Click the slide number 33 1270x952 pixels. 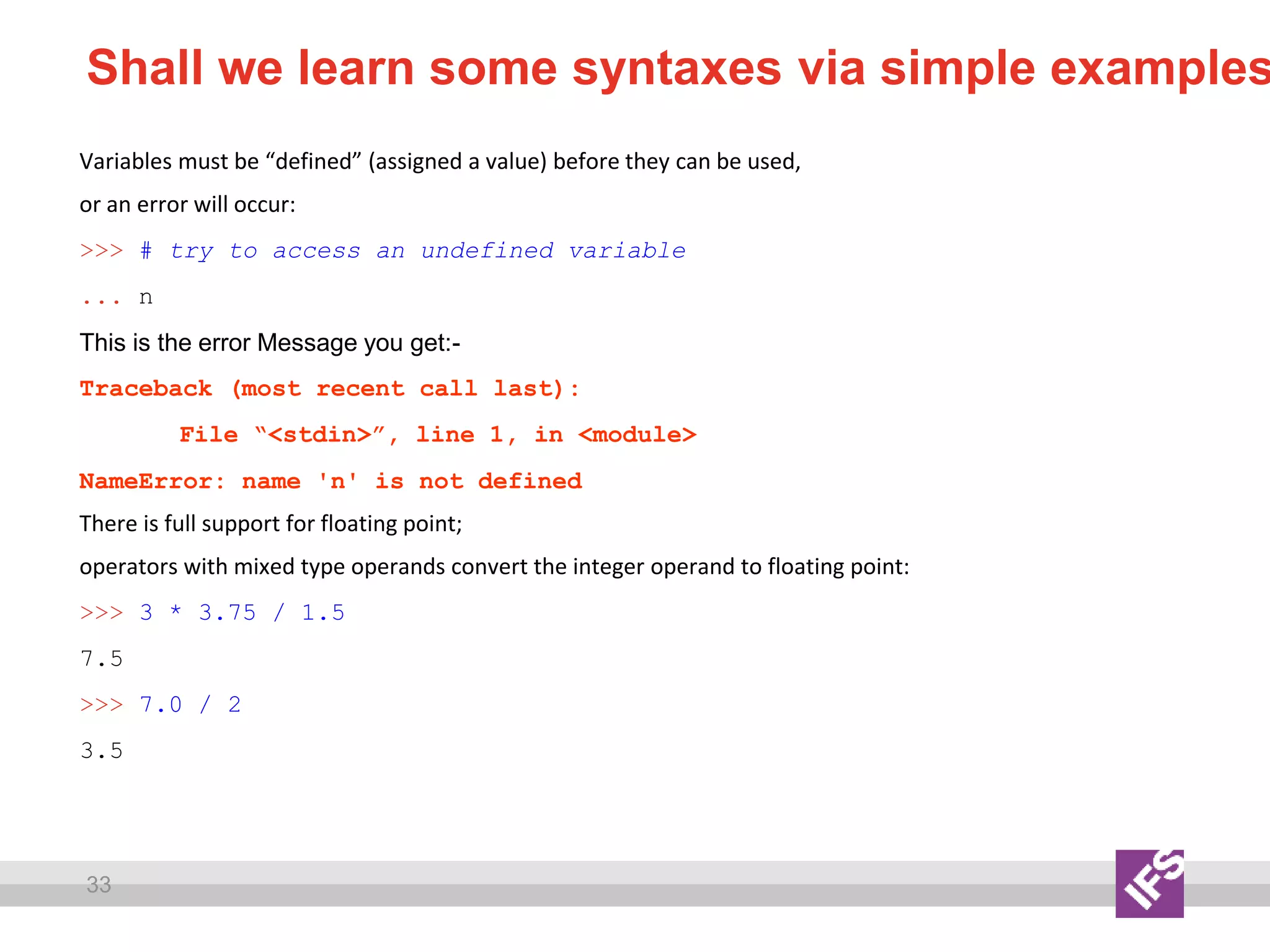click(99, 884)
